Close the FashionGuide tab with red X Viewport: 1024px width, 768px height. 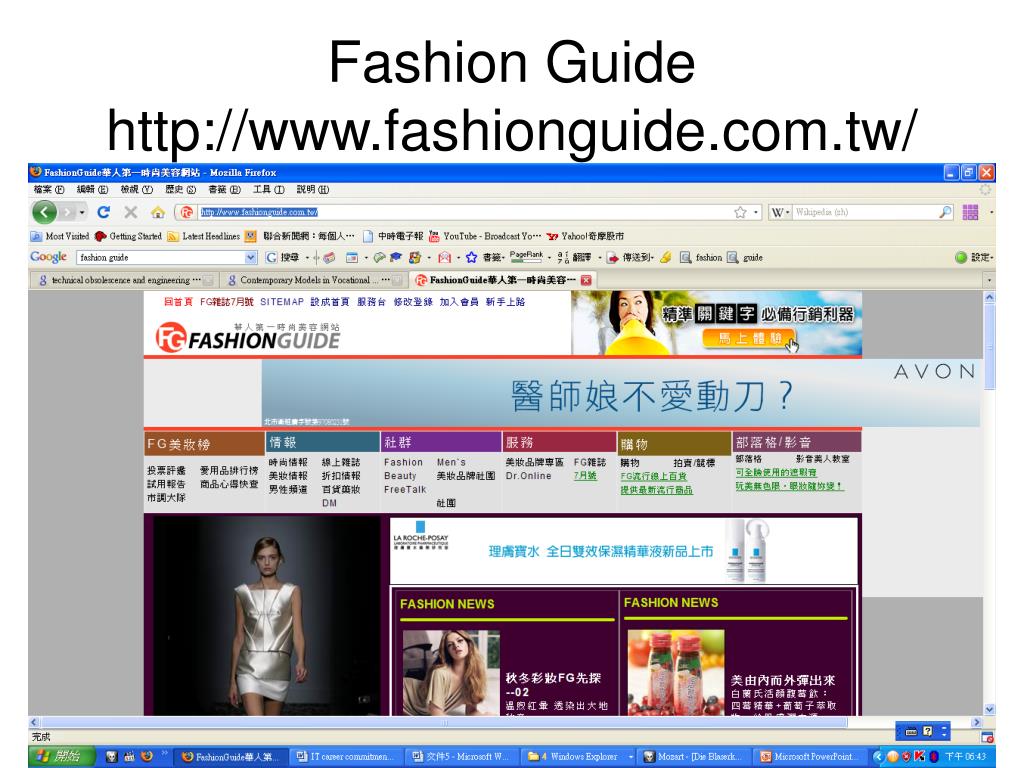(x=586, y=280)
